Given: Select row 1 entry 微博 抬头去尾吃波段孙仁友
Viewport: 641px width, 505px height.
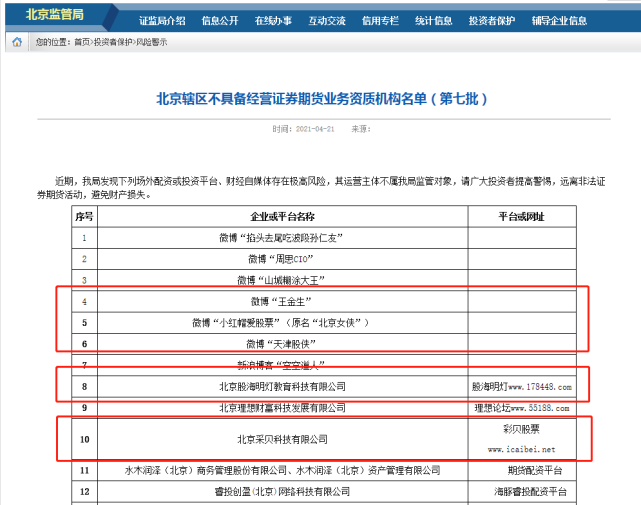Looking at the screenshot, I should pyautogui.click(x=281, y=238).
